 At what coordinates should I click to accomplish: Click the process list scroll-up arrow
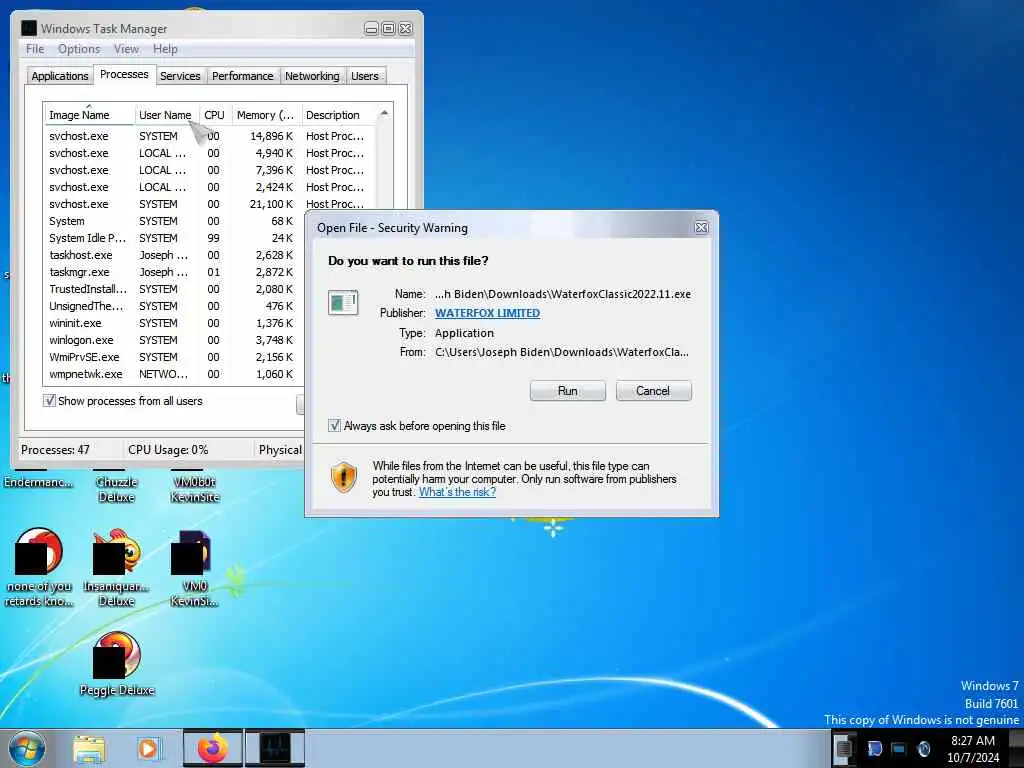385,114
